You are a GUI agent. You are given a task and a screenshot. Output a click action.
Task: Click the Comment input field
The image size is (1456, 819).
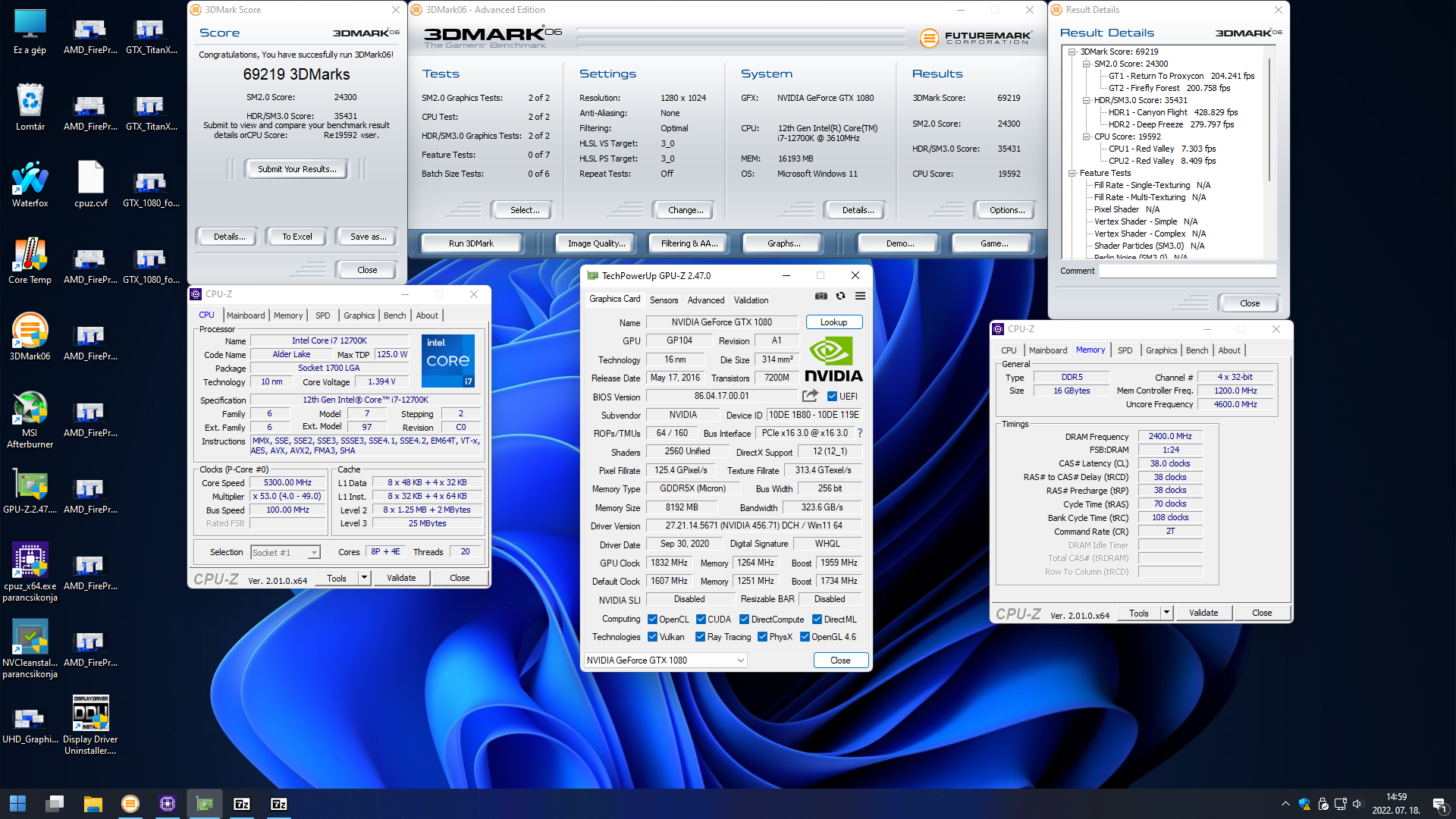[x=1188, y=271]
